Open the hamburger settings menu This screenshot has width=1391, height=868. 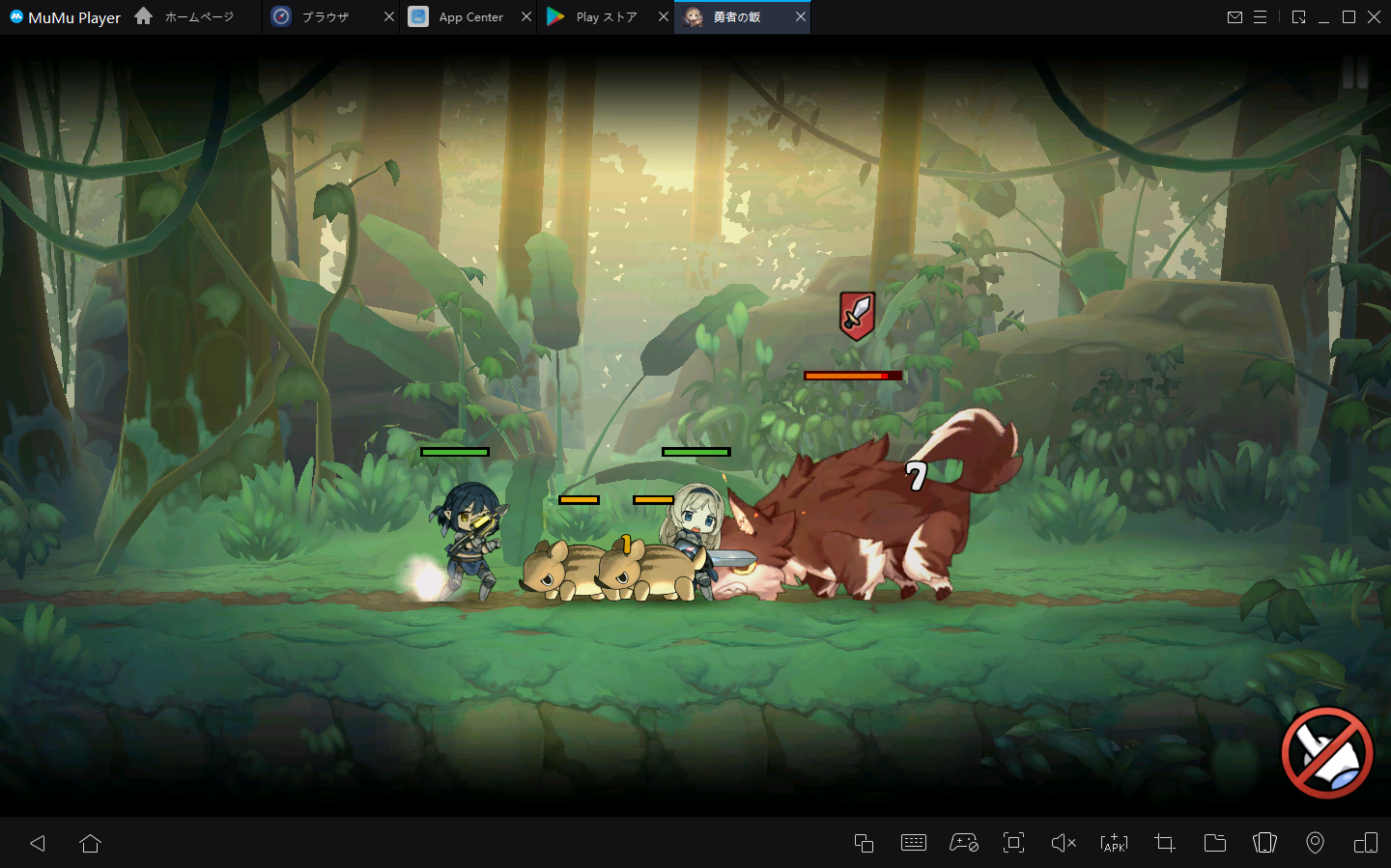[x=1260, y=17]
